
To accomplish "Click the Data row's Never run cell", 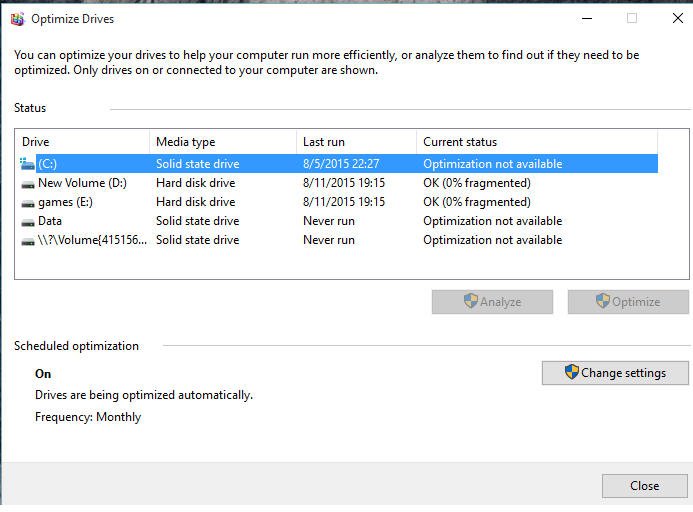I will [x=329, y=221].
